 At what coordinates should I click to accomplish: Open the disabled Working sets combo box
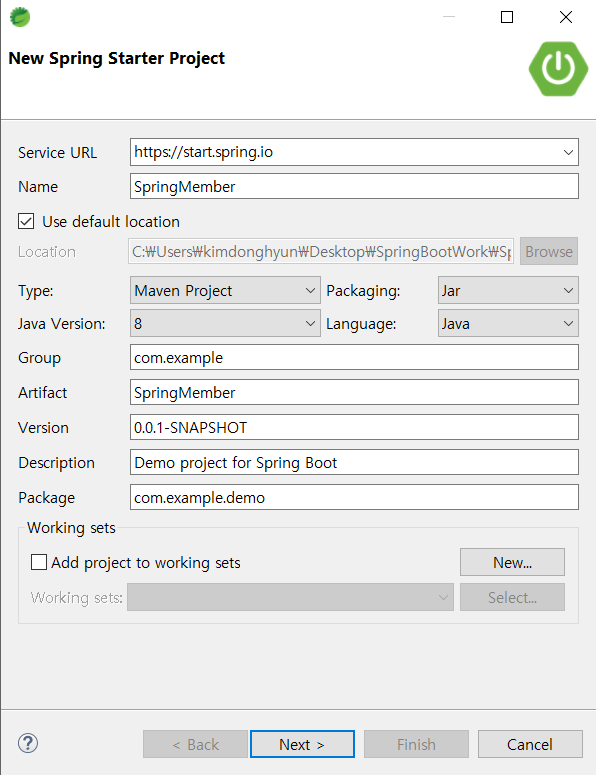coord(290,597)
